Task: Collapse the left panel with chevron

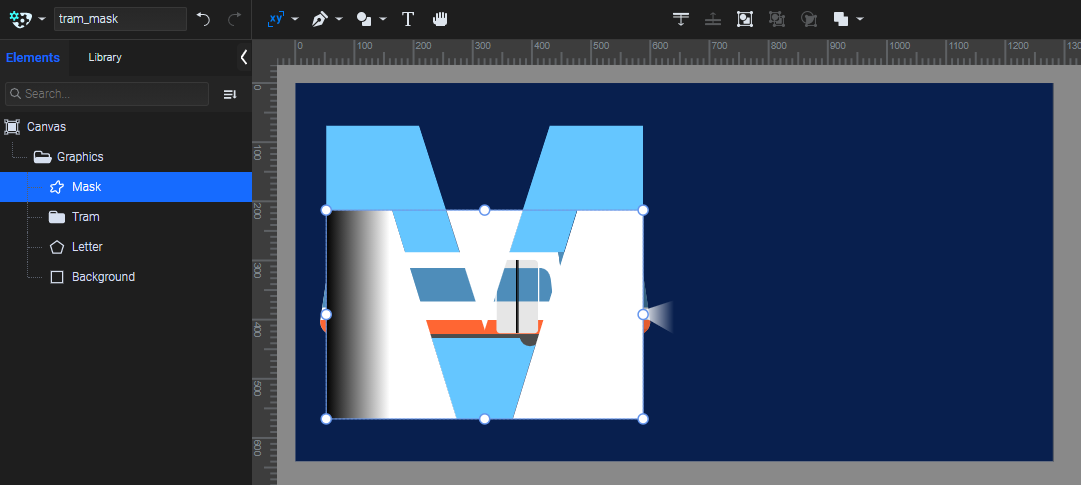Action: tap(243, 57)
